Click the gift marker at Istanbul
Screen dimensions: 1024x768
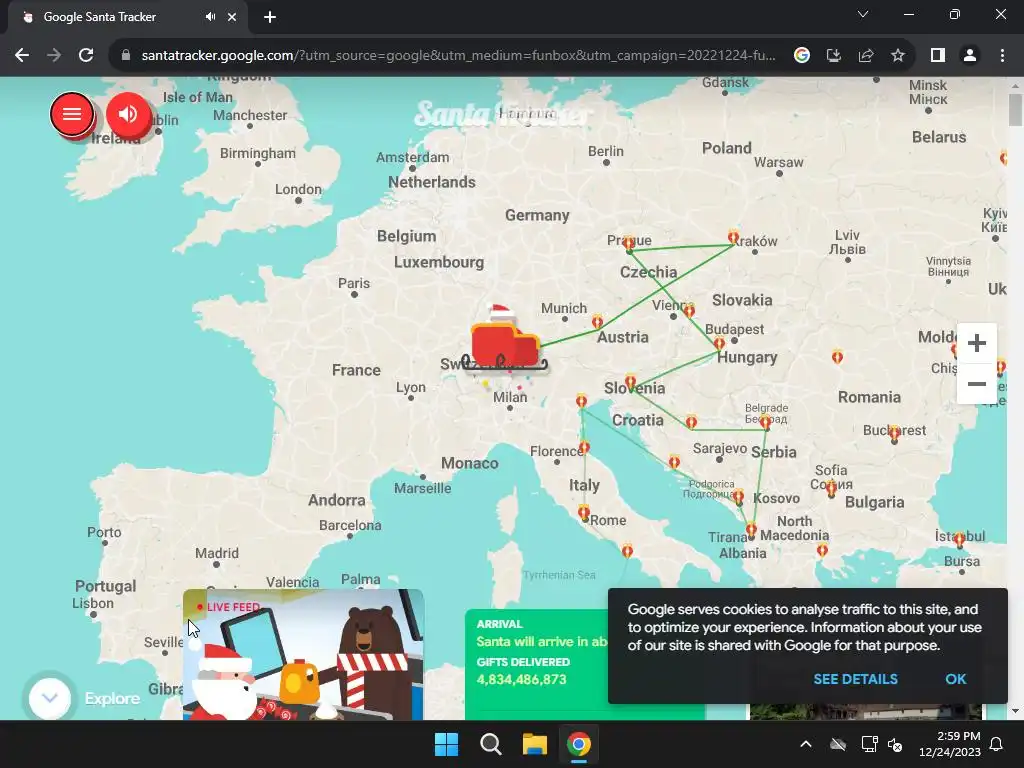[x=959, y=539]
